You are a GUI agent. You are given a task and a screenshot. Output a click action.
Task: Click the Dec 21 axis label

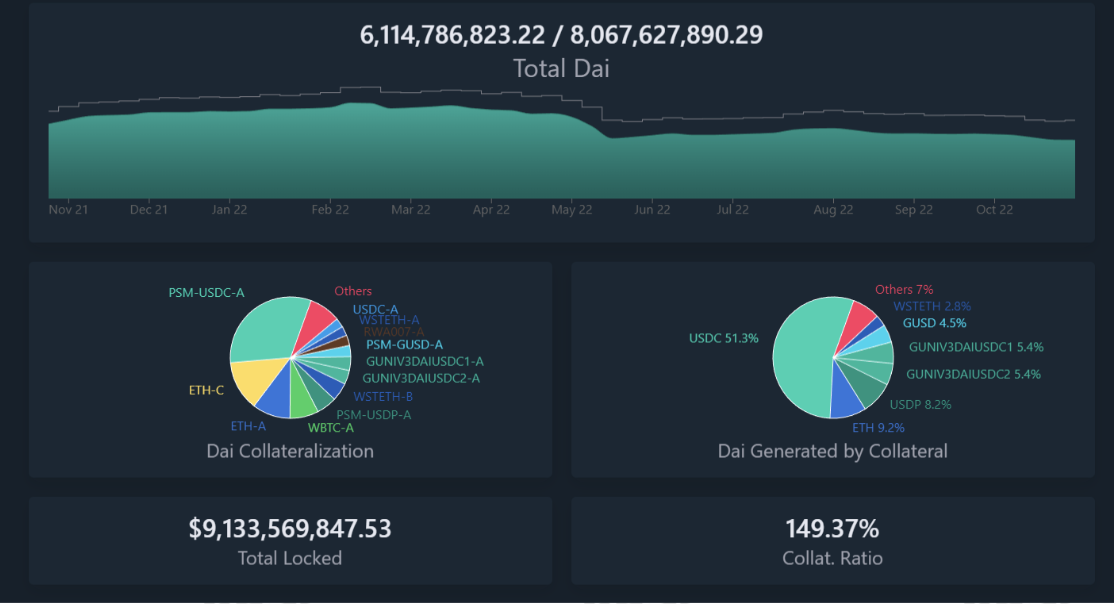pos(148,210)
